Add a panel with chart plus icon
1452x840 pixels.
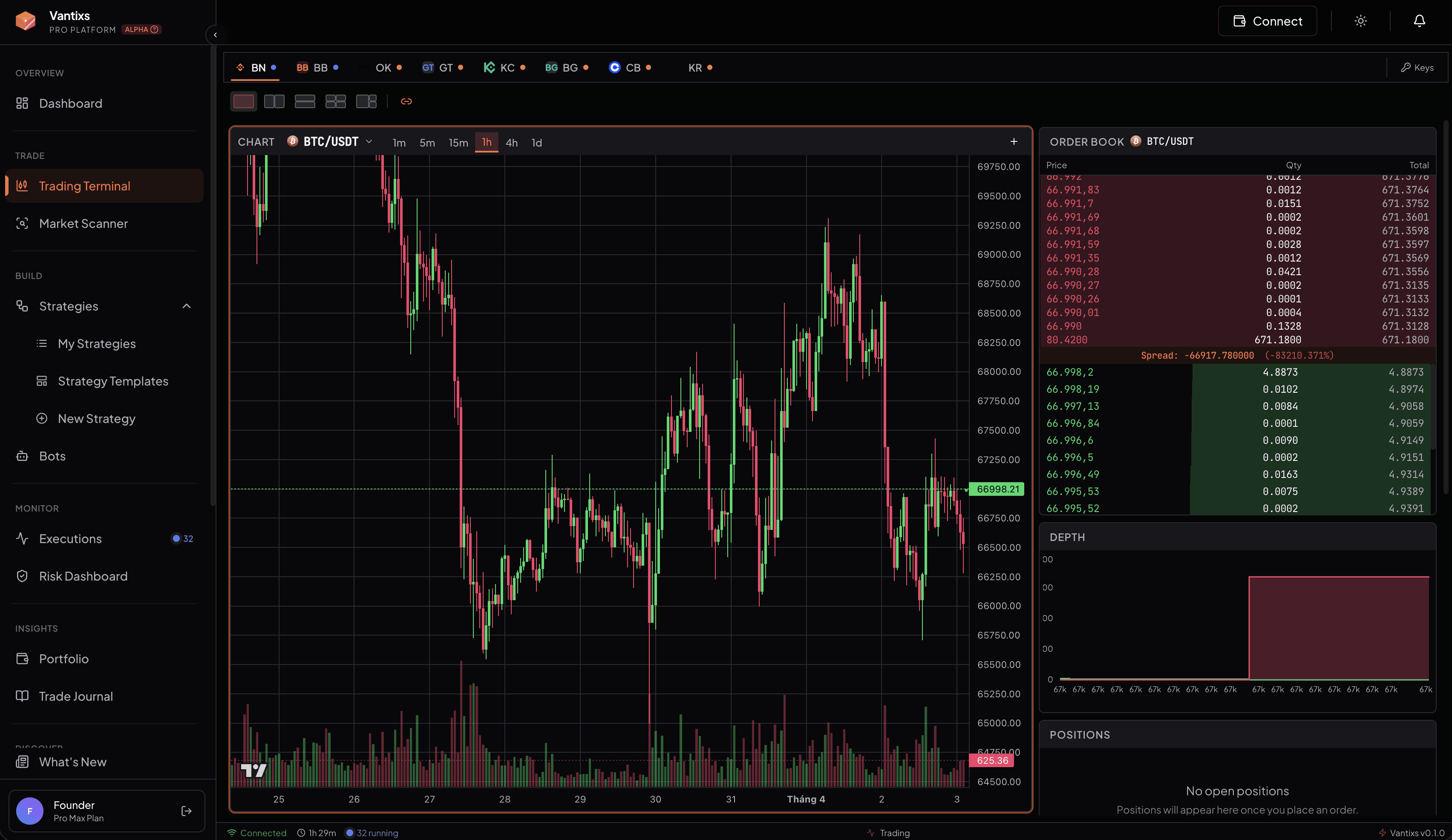[1014, 142]
